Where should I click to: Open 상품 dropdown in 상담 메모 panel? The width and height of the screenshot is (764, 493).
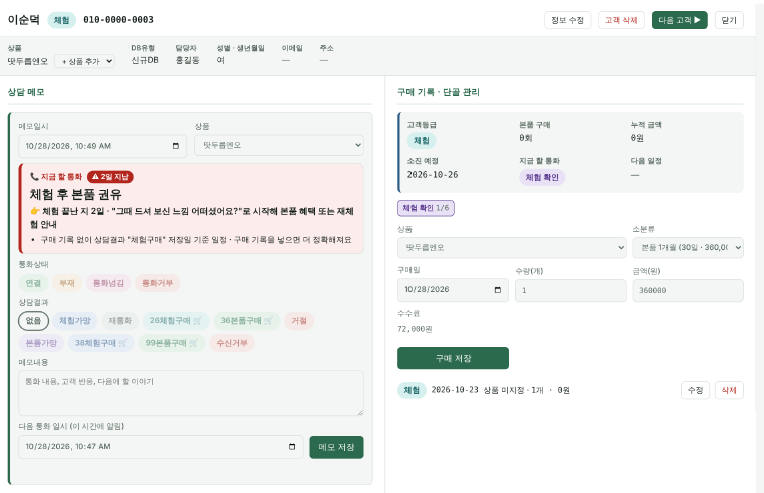pyautogui.click(x=279, y=145)
